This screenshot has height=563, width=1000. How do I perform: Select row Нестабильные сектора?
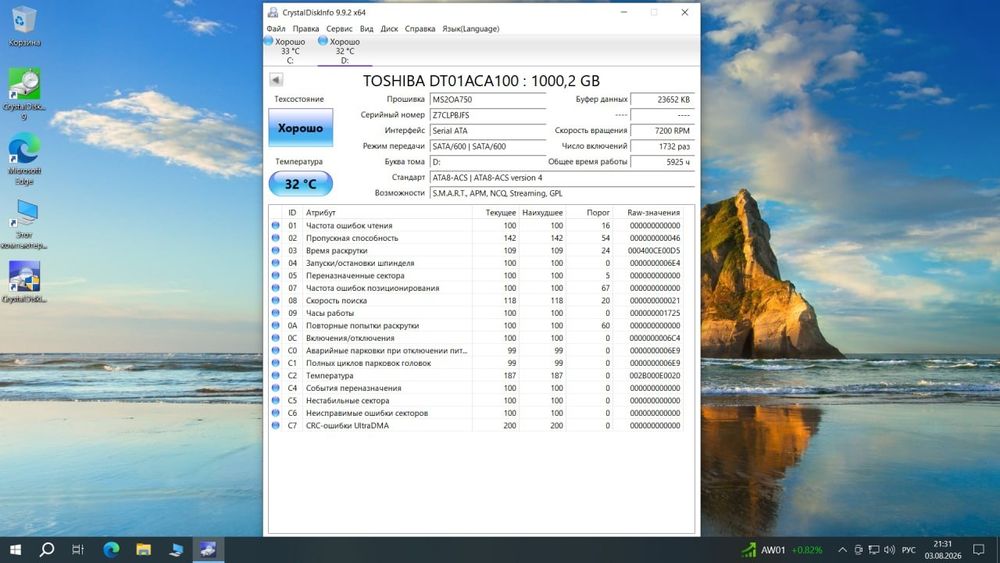pyautogui.click(x=476, y=400)
